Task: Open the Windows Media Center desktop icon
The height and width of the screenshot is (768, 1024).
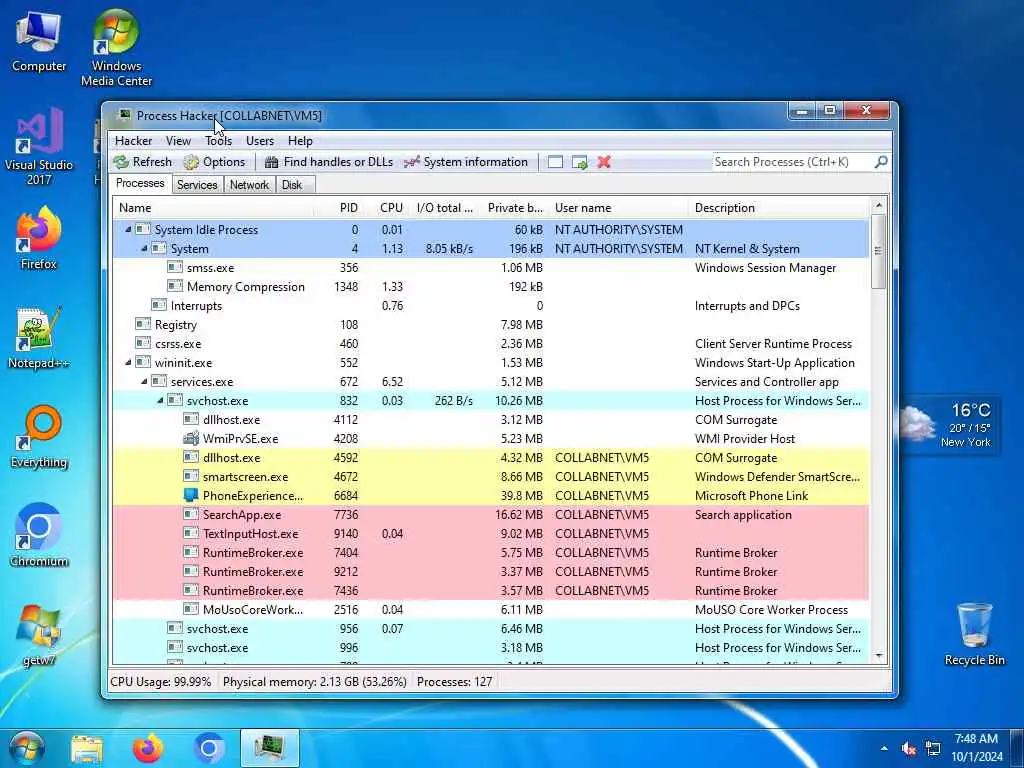Action: pos(116,48)
